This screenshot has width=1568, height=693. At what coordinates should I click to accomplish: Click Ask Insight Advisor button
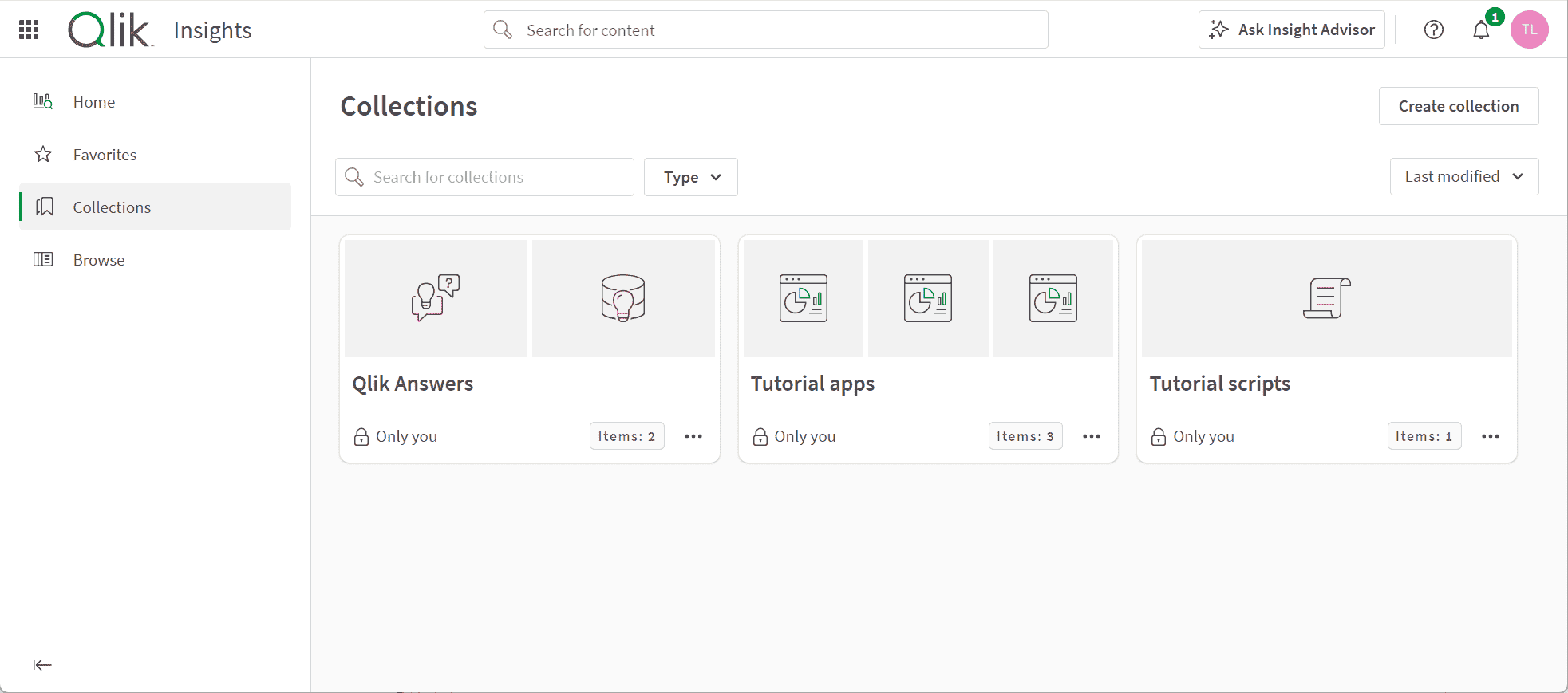pyautogui.click(x=1291, y=30)
